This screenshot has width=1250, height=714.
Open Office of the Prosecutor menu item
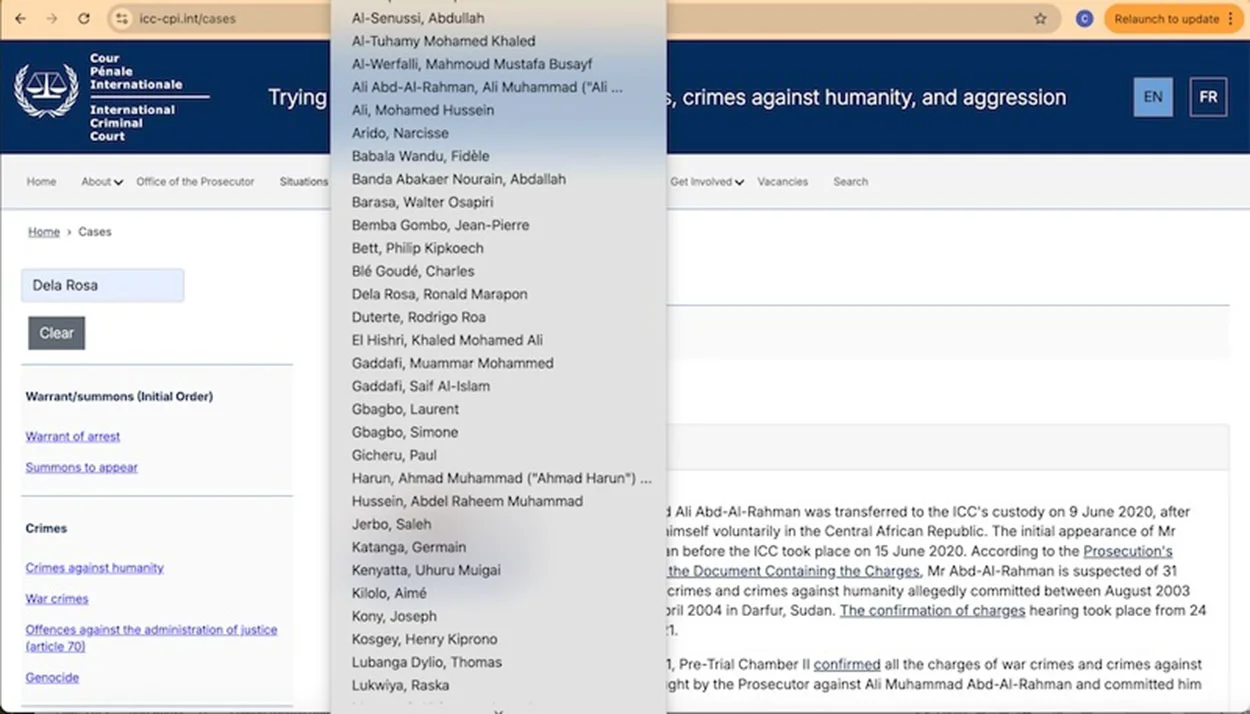[195, 182]
